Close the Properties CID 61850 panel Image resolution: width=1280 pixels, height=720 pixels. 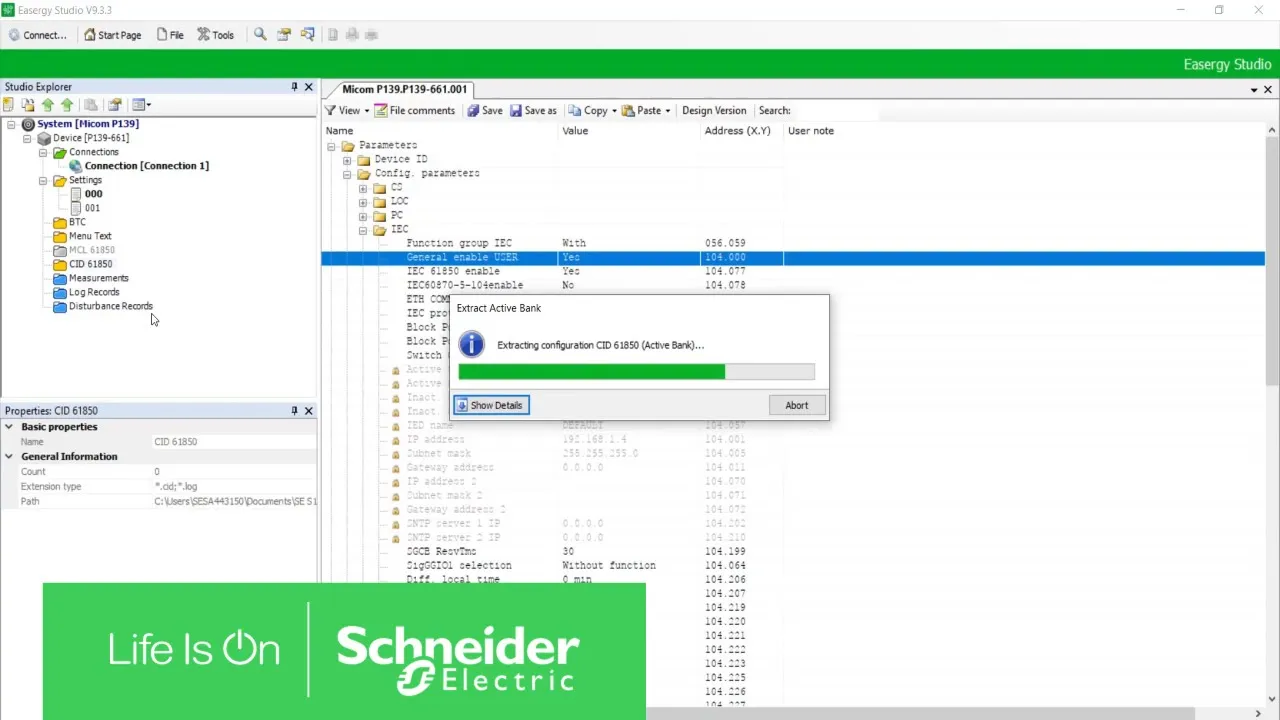pos(308,411)
